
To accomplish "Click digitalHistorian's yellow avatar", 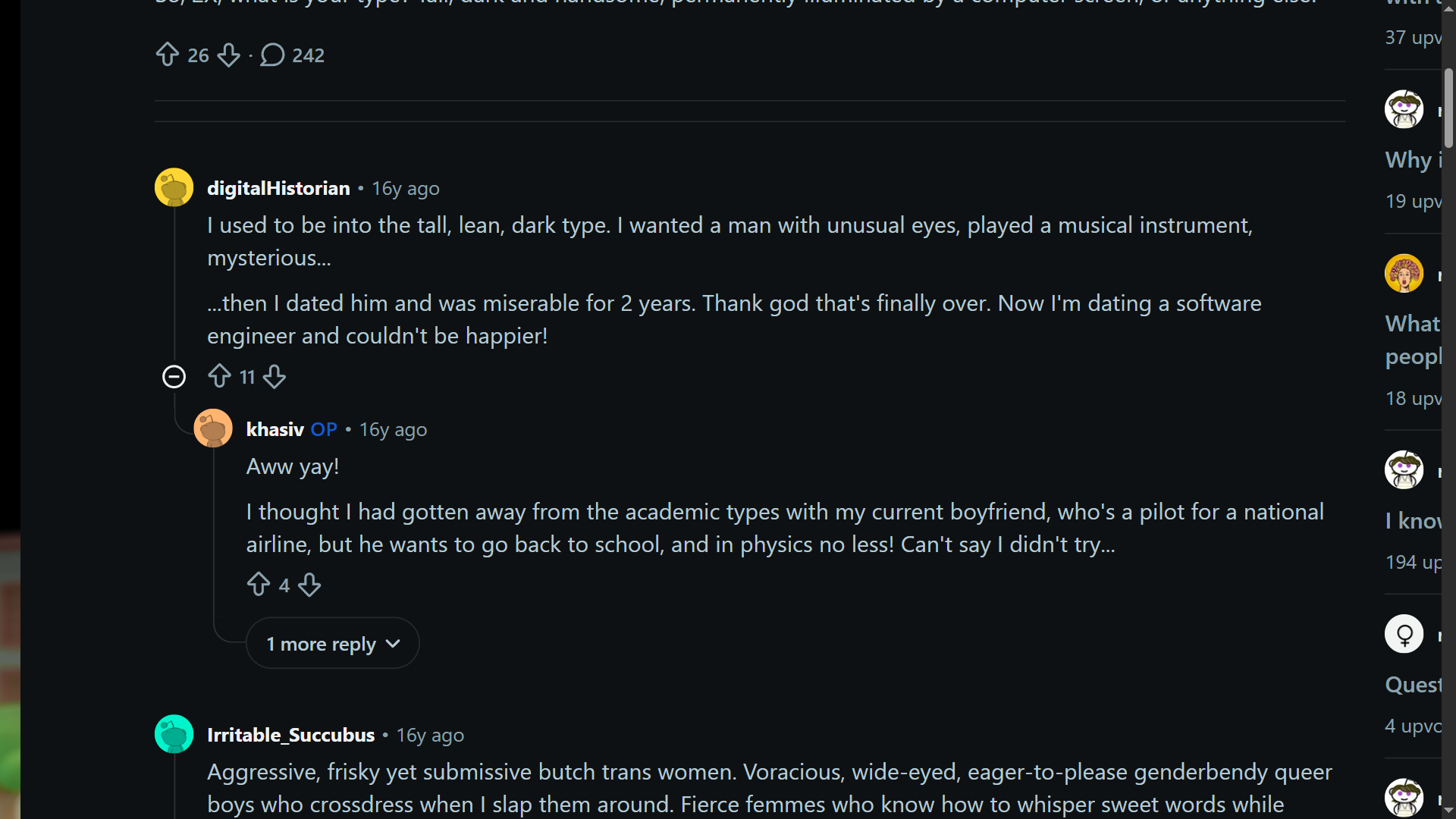I will (174, 187).
